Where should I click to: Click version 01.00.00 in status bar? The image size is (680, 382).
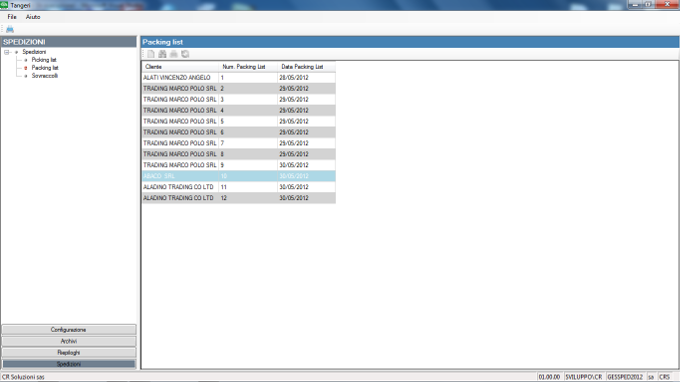tap(549, 377)
